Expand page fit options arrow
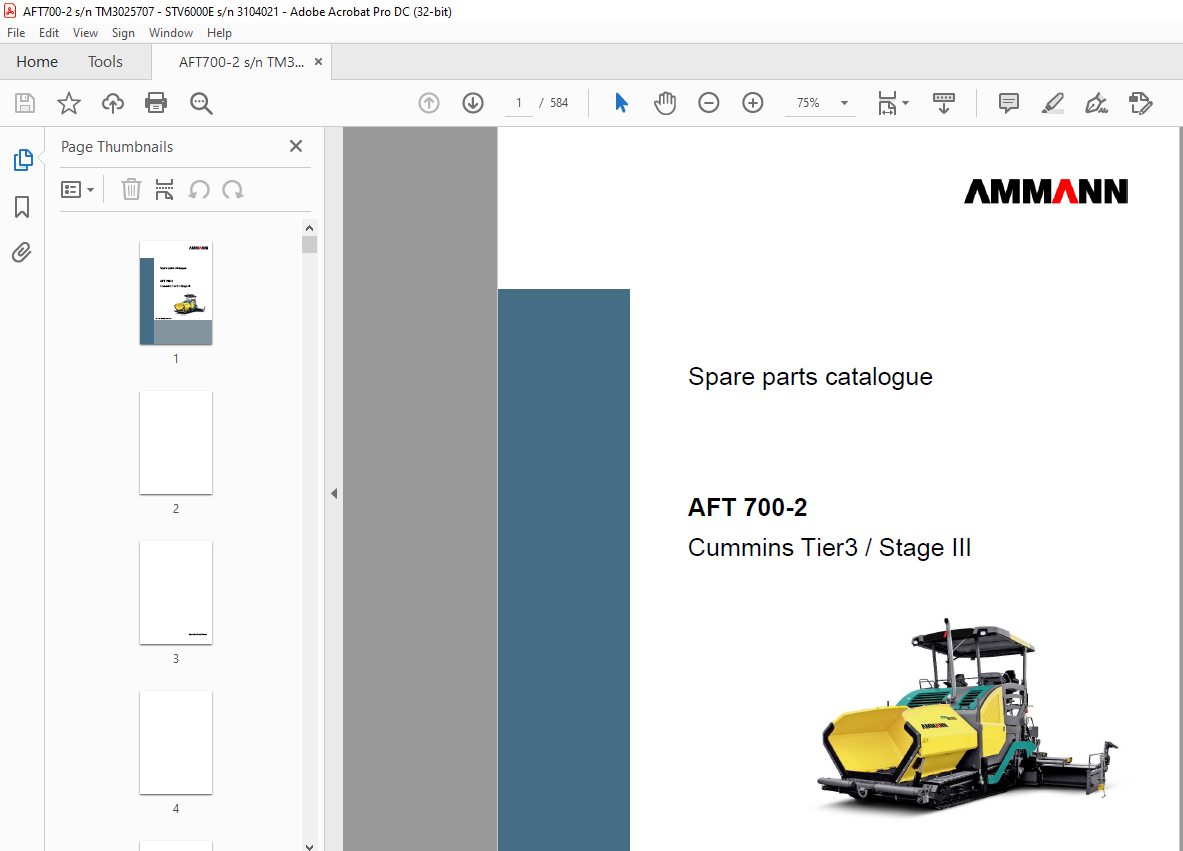The image size is (1183, 851). click(905, 103)
